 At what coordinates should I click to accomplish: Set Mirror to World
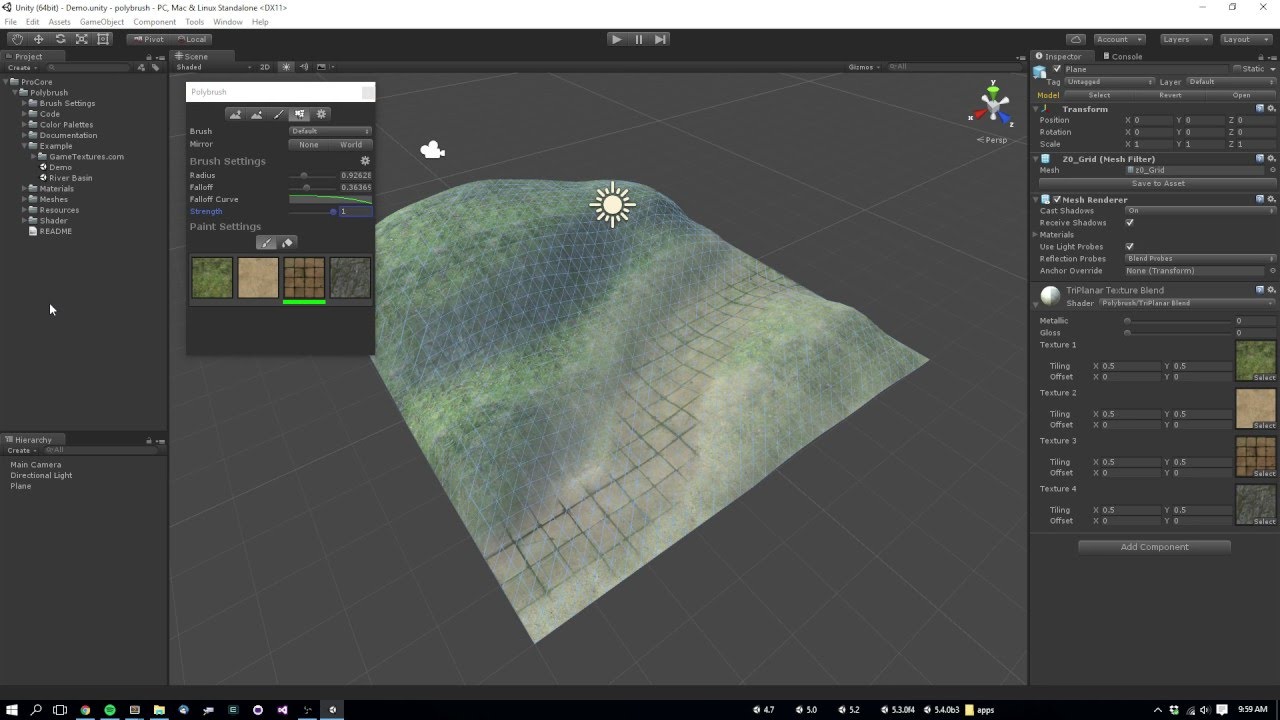tap(351, 144)
